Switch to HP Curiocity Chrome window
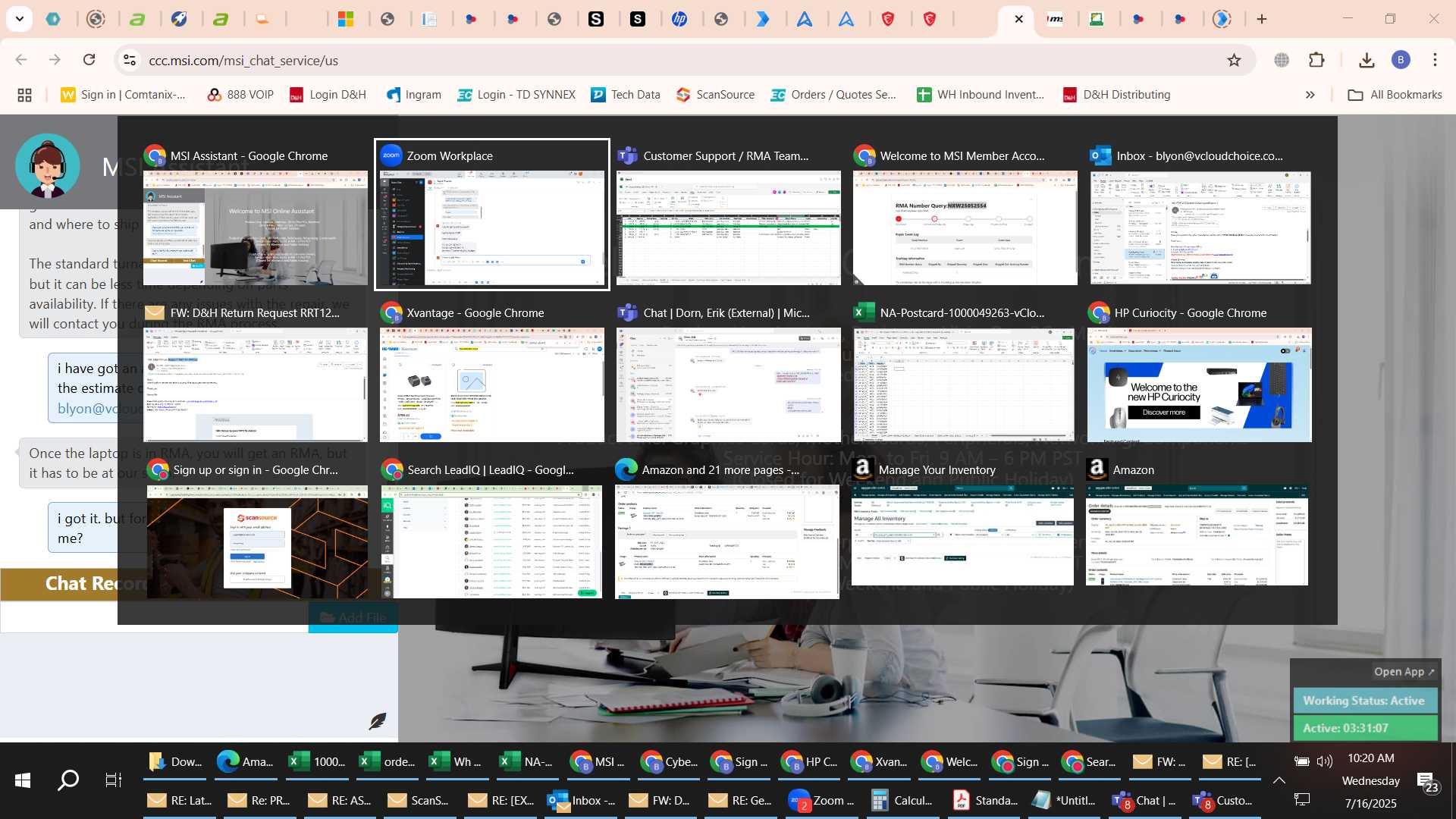This screenshot has height=819, width=1456. 1199,384
